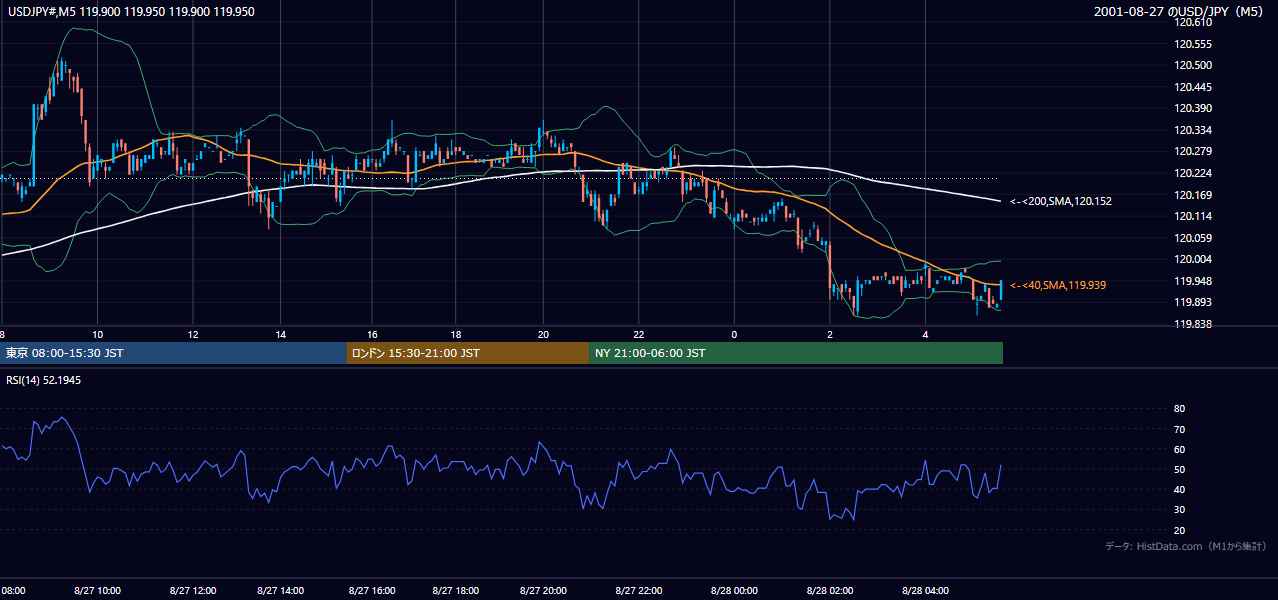Click the 120.445 price axis label
Image resolution: width=1278 pixels, height=600 pixels.
point(1193,87)
